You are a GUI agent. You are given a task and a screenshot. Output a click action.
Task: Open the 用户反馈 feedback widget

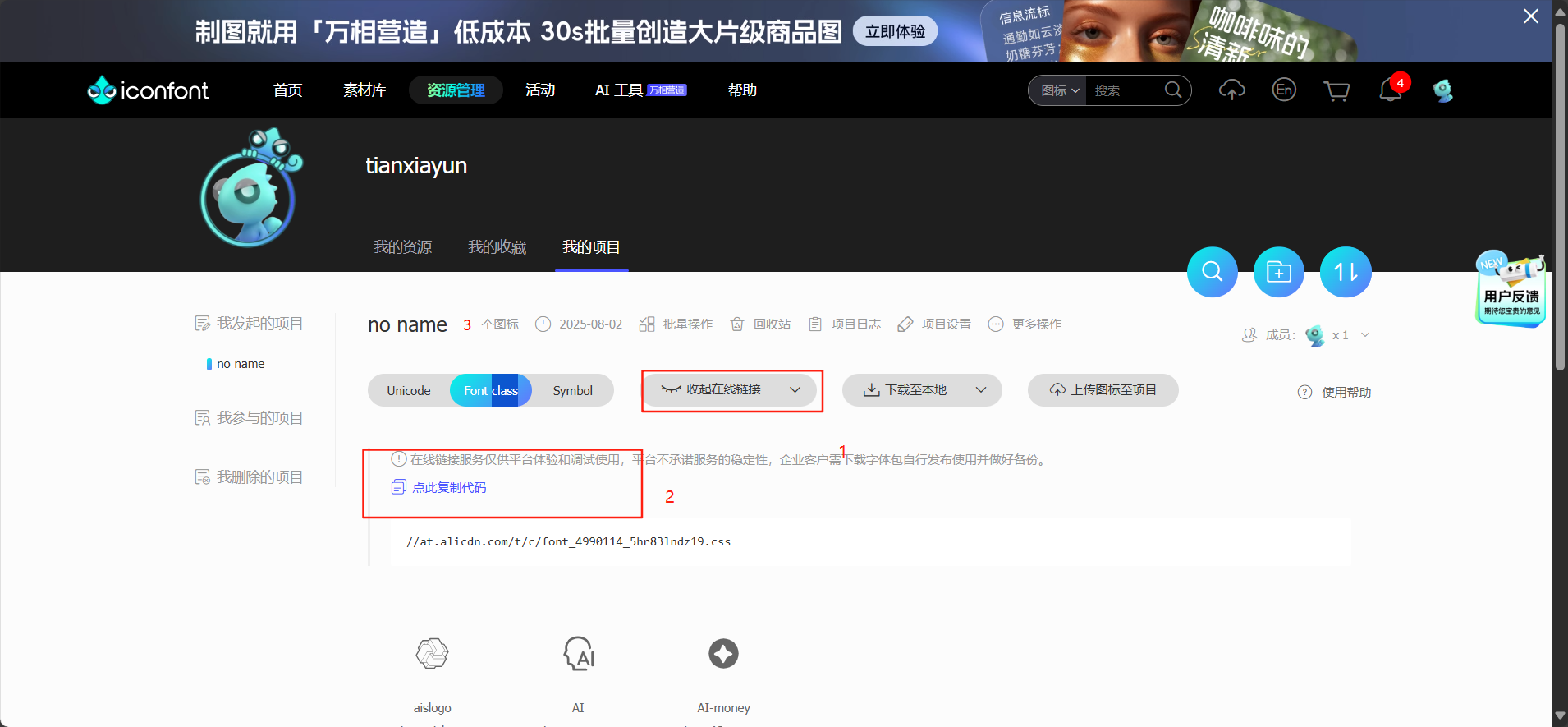pos(1511,289)
